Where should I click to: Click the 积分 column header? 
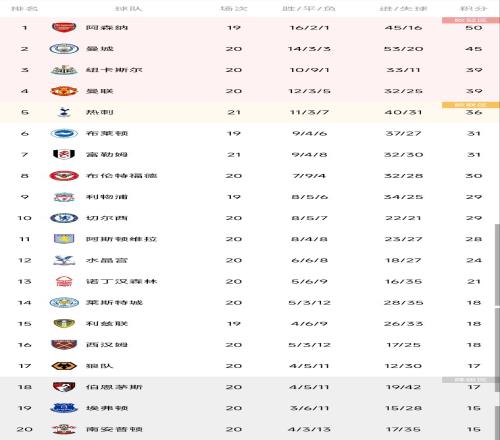click(x=474, y=8)
